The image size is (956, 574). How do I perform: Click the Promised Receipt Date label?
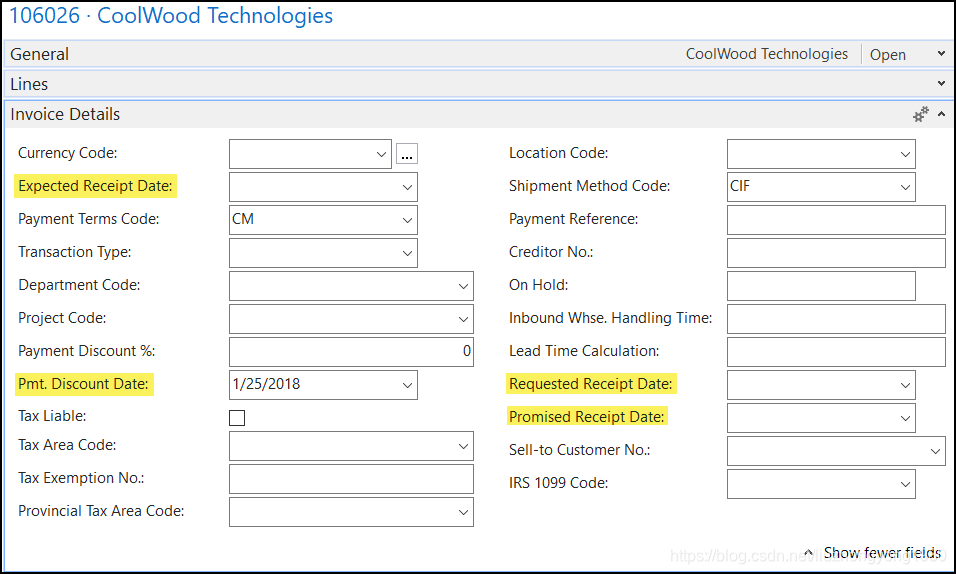(x=587, y=417)
